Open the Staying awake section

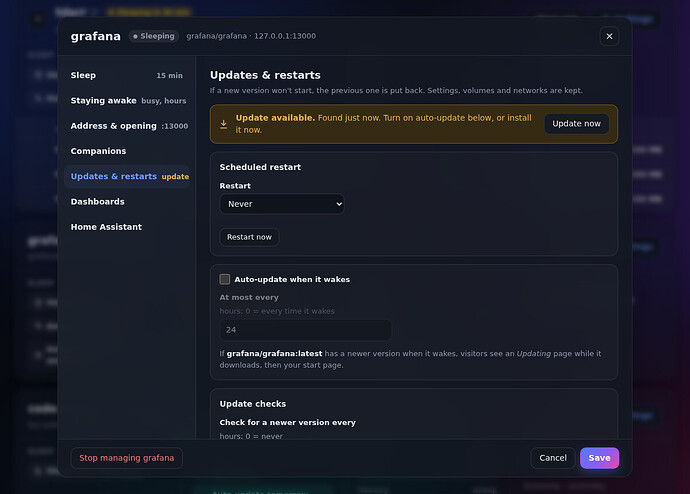[x=127, y=101]
